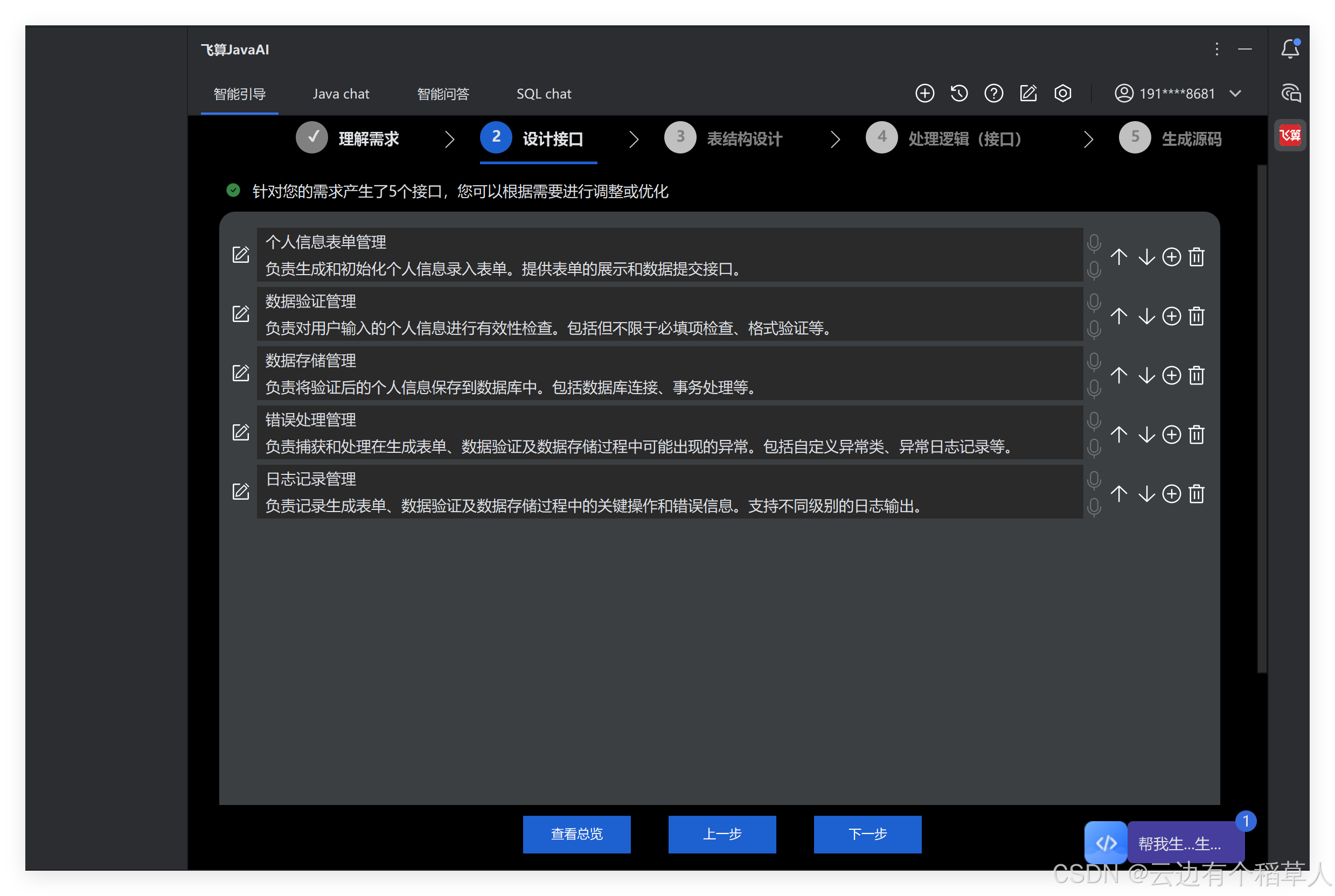Viewport: 1335px width, 896px height.
Task: Edit the 数据验证管理 entry
Action: [x=241, y=314]
